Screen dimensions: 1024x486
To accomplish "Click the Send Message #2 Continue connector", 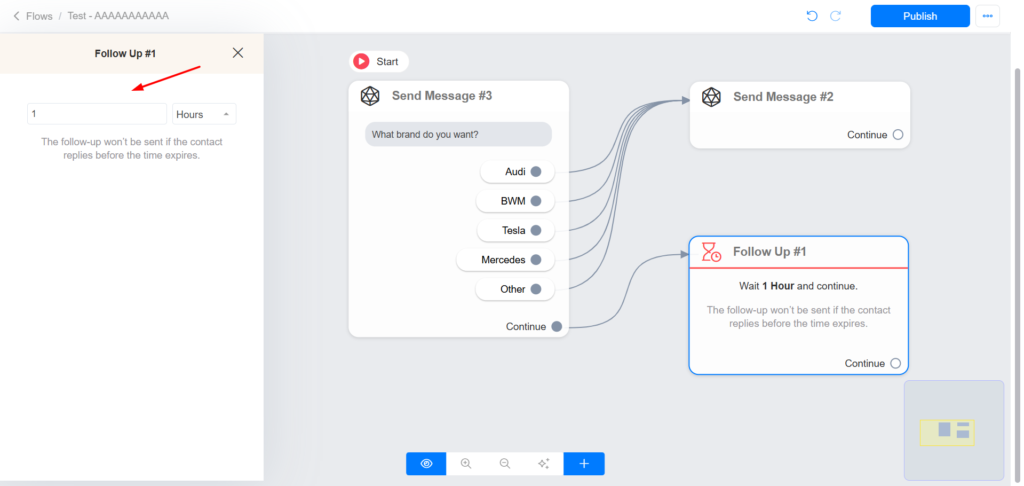I will pyautogui.click(x=897, y=135).
